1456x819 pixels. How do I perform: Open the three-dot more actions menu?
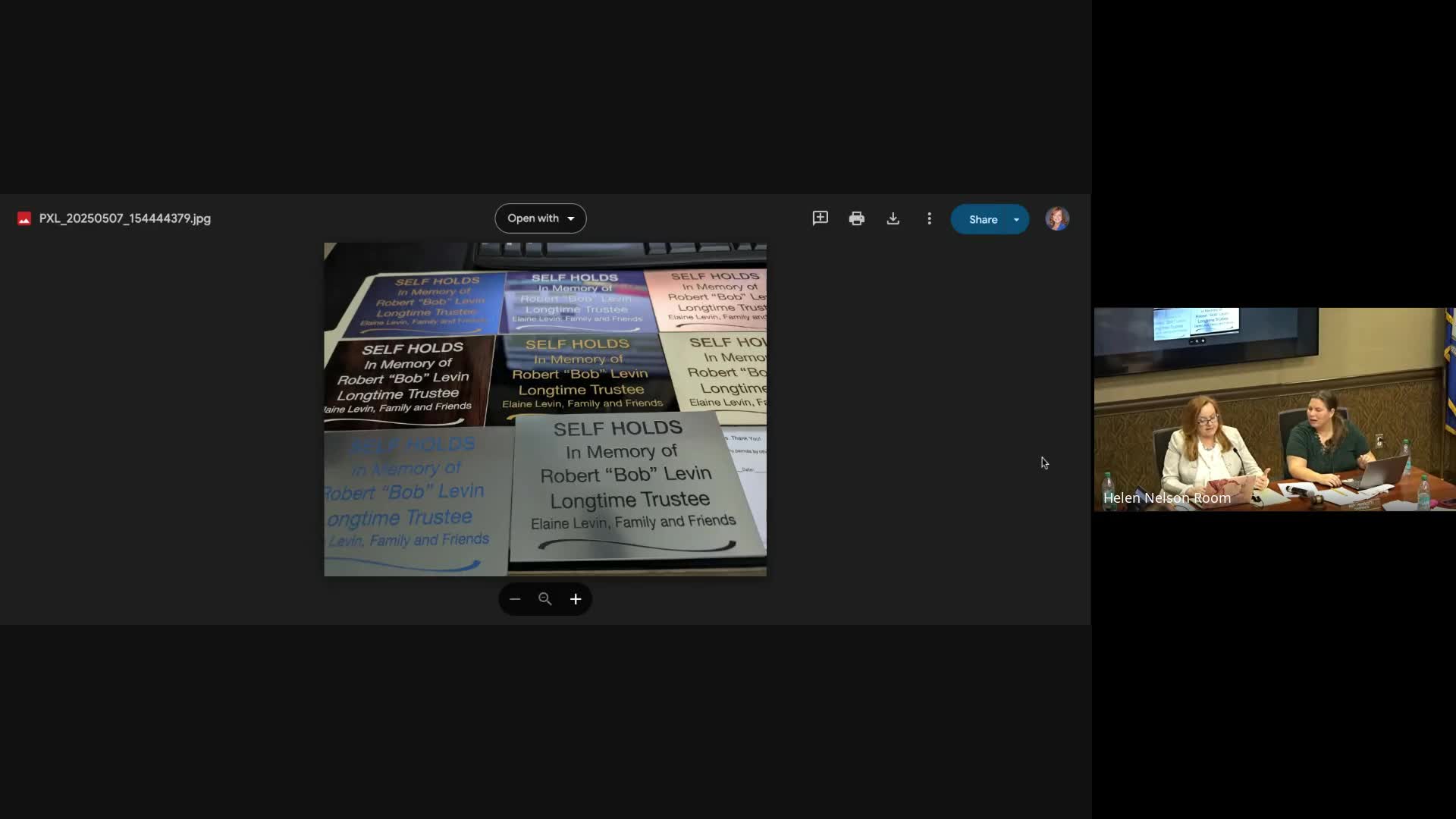[929, 218]
